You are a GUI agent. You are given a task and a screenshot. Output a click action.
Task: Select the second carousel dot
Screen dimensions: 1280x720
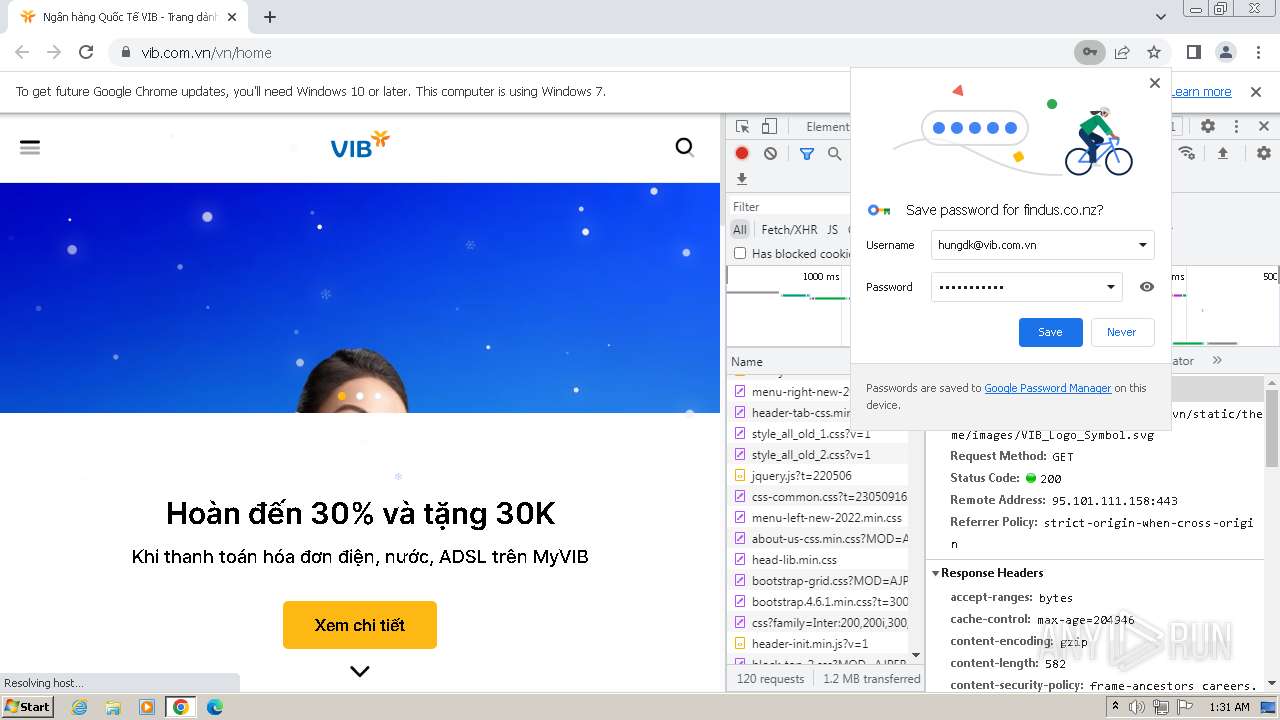click(x=360, y=396)
